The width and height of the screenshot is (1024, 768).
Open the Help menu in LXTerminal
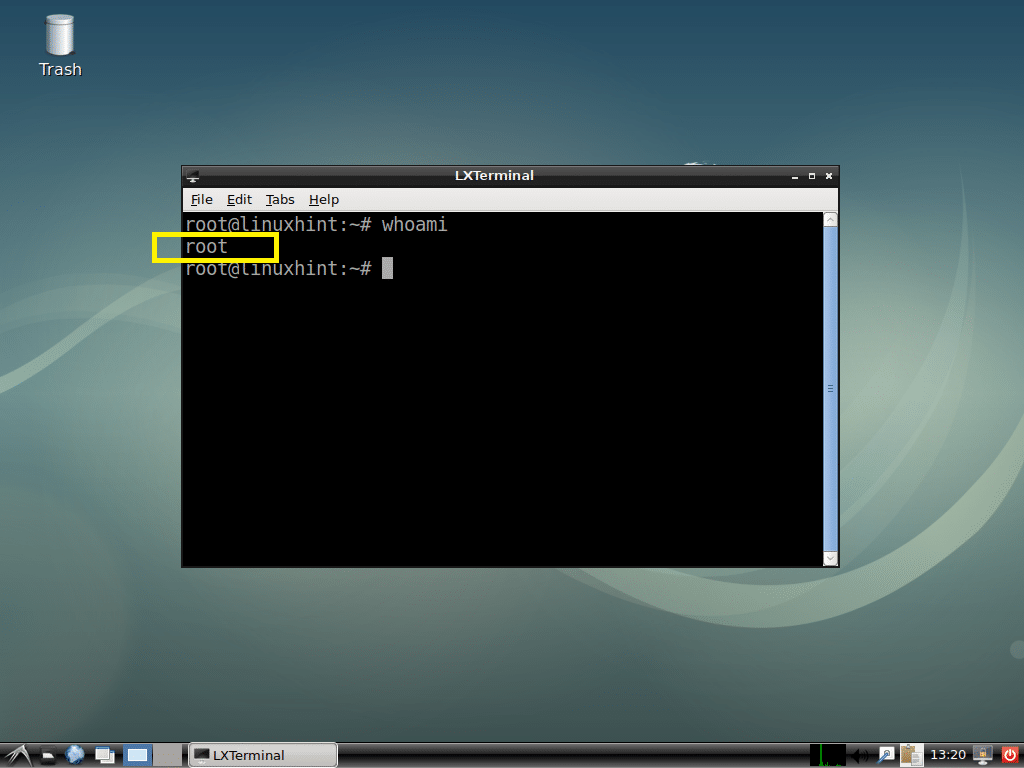coord(323,199)
